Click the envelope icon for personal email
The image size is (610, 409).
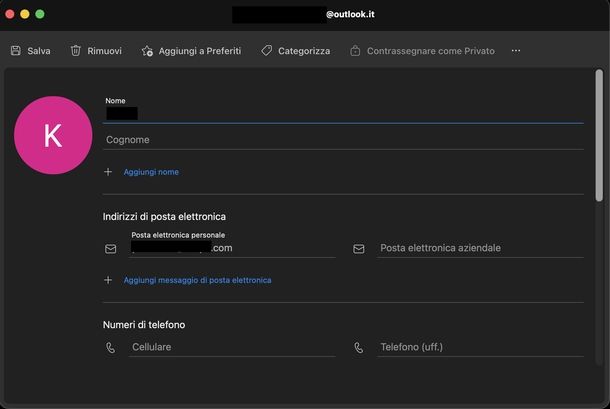click(110, 249)
